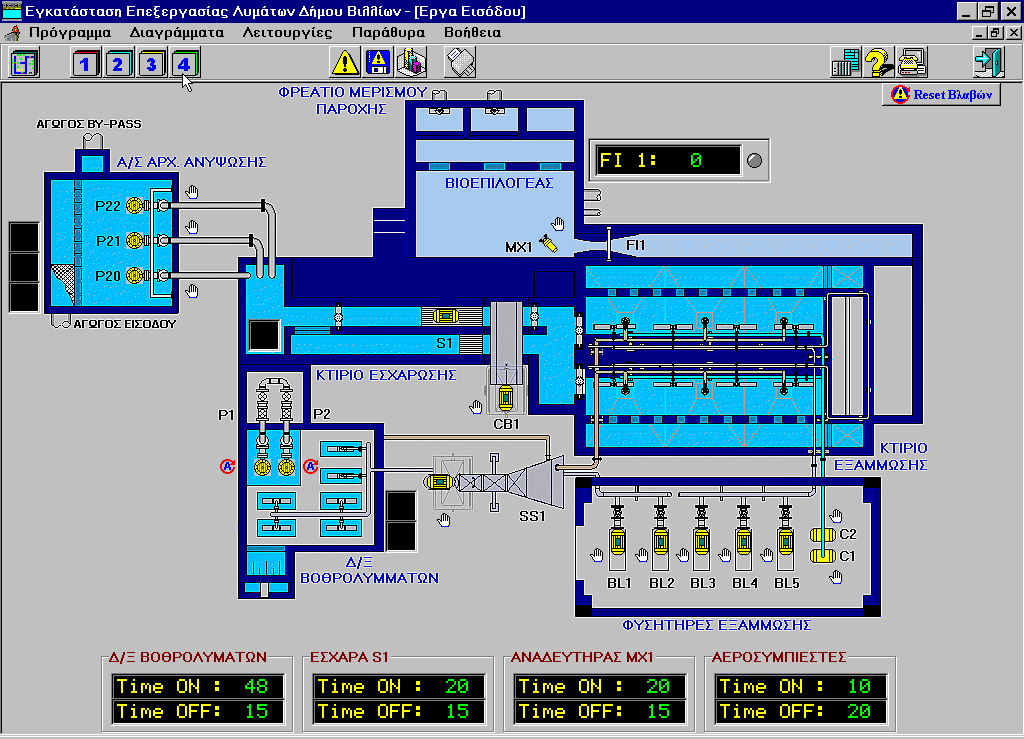Open the Λειτουργίες menu
The image size is (1024, 739).
point(287,32)
